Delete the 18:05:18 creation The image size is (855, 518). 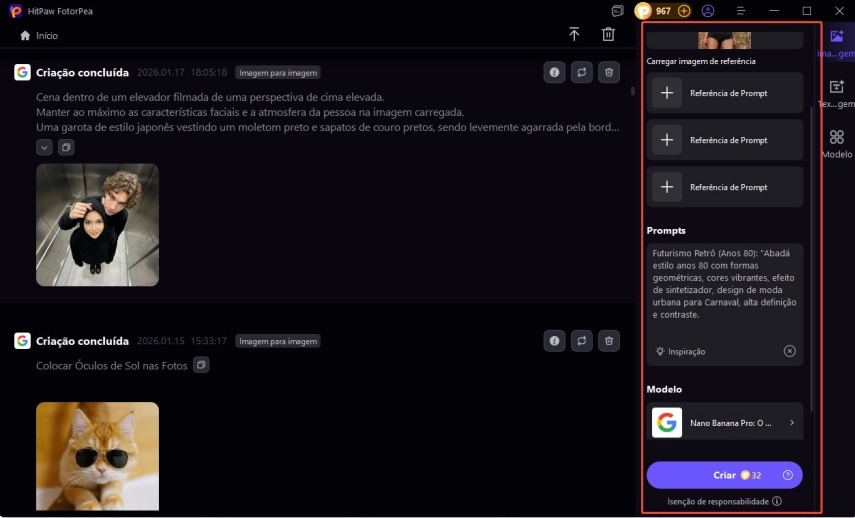tap(609, 73)
